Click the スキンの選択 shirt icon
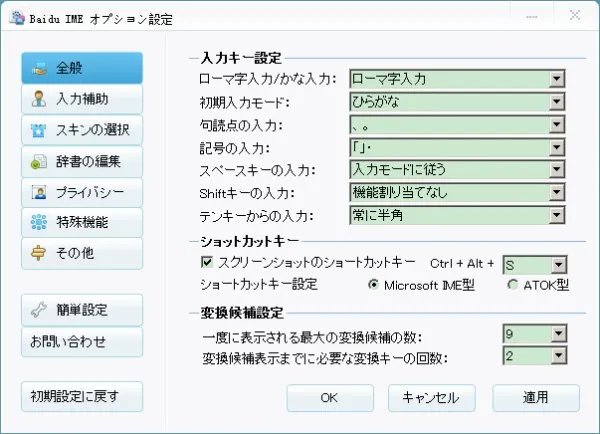 tap(39, 131)
